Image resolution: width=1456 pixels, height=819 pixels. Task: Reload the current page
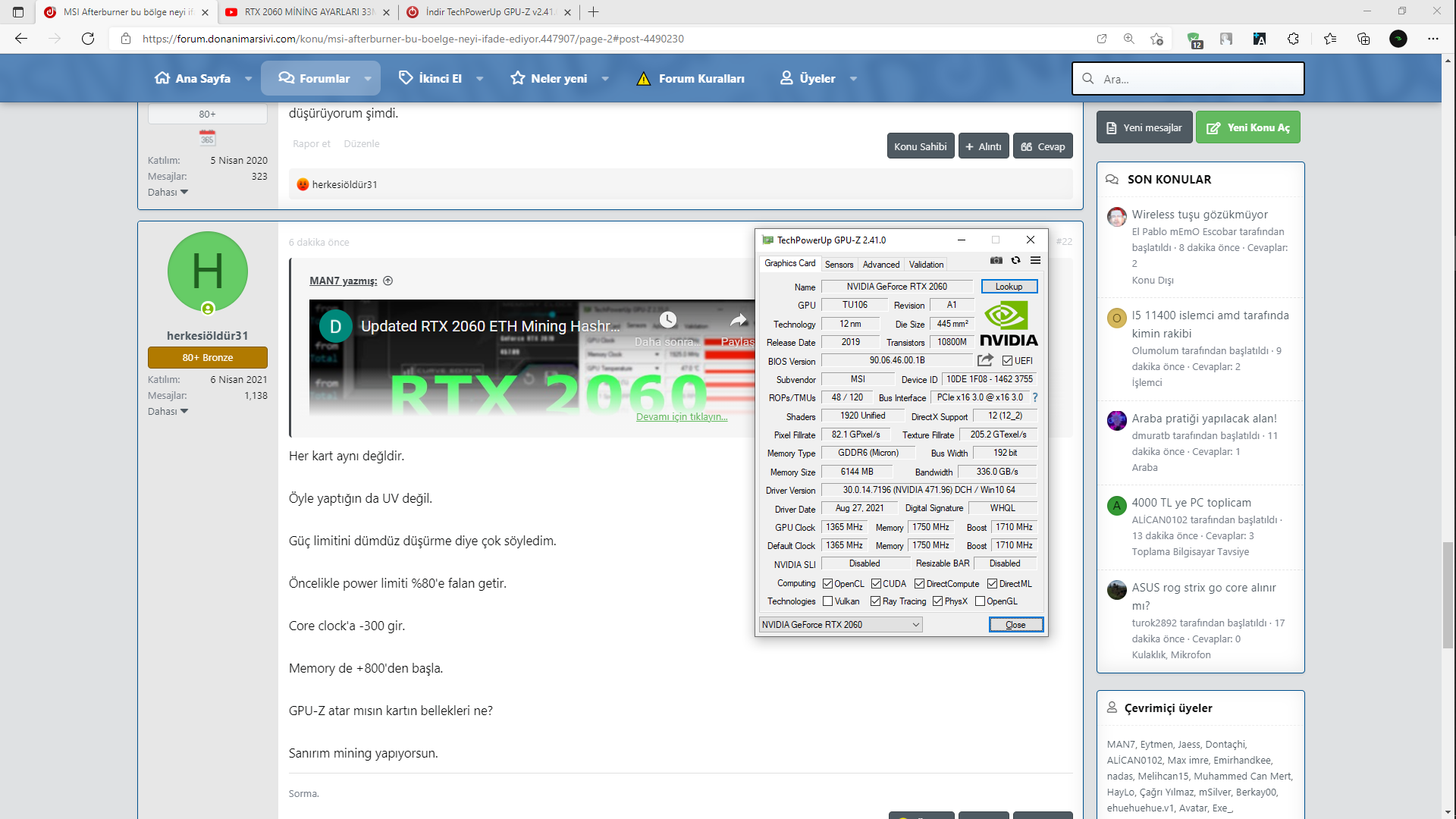[88, 39]
